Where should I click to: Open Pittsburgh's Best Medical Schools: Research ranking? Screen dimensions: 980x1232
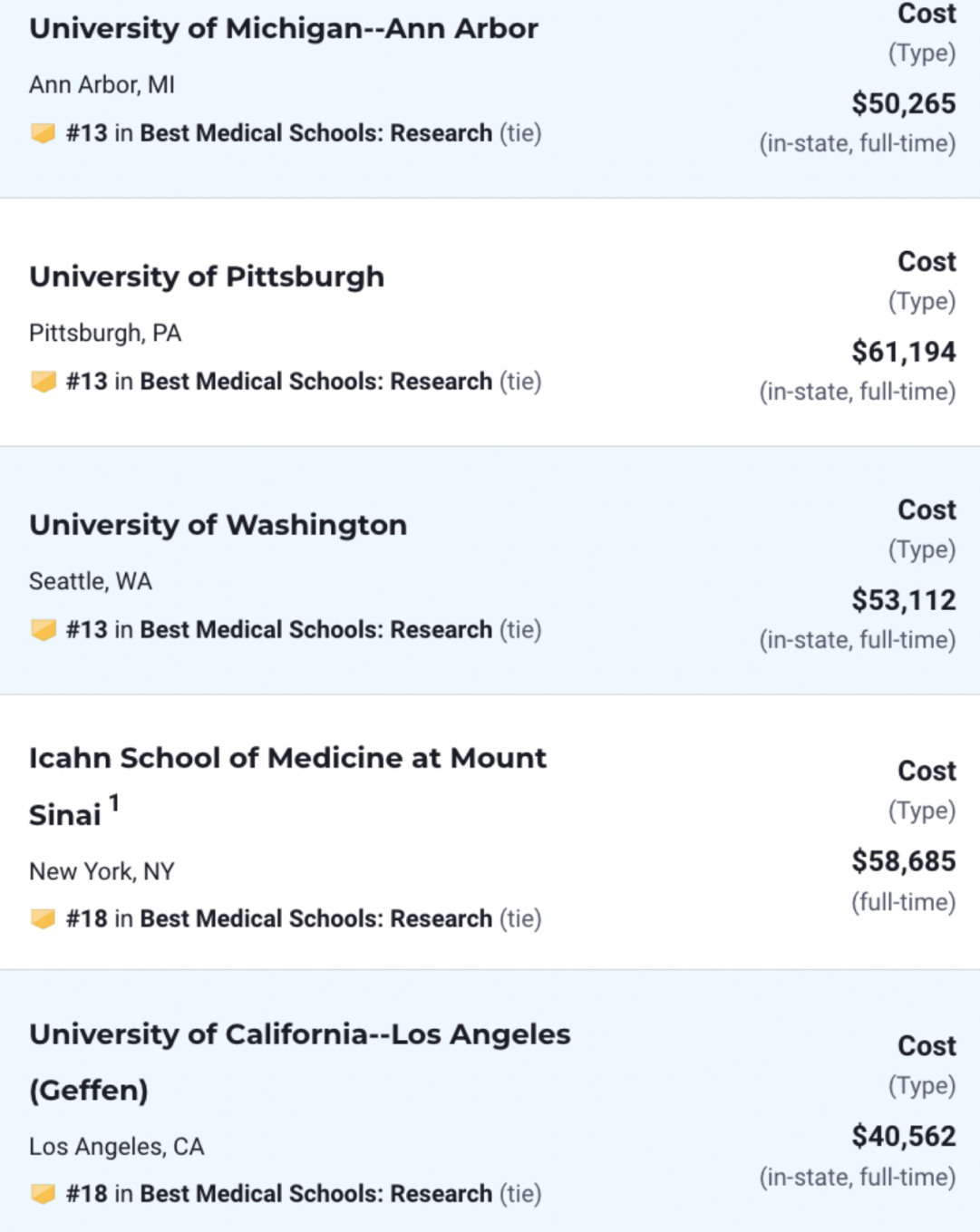(315, 382)
